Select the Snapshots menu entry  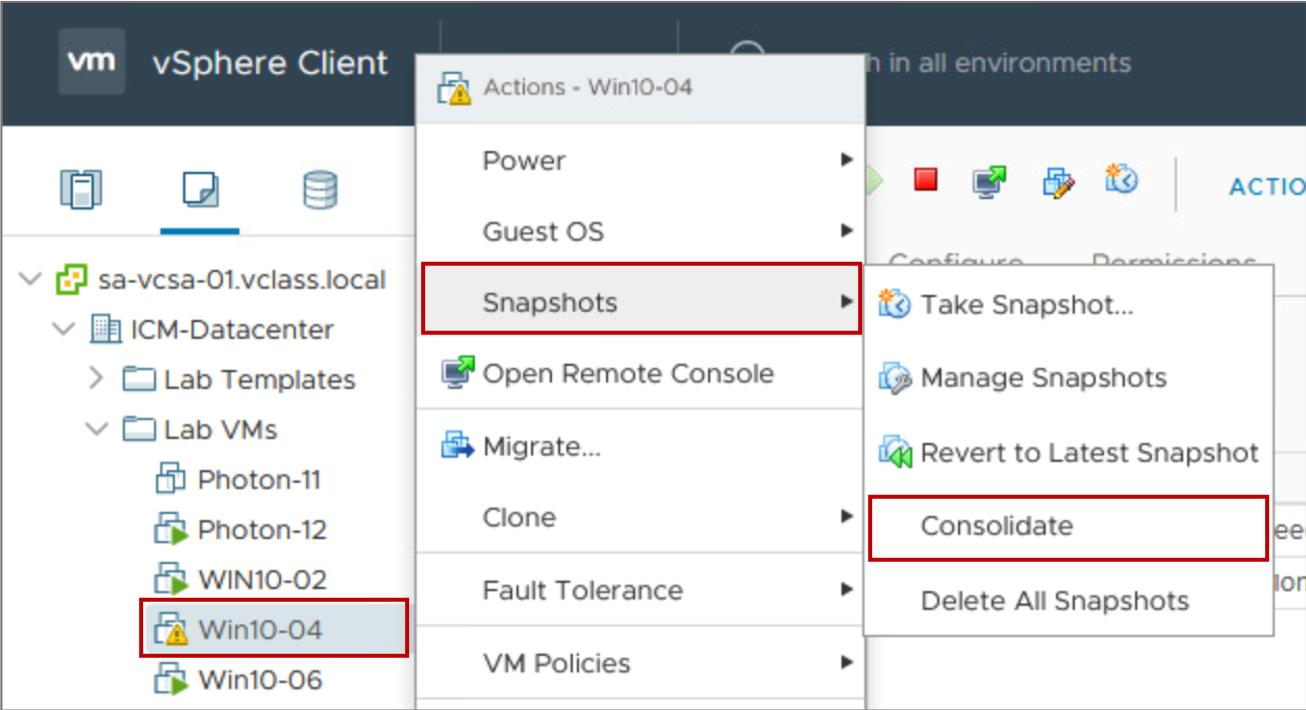[x=640, y=301]
